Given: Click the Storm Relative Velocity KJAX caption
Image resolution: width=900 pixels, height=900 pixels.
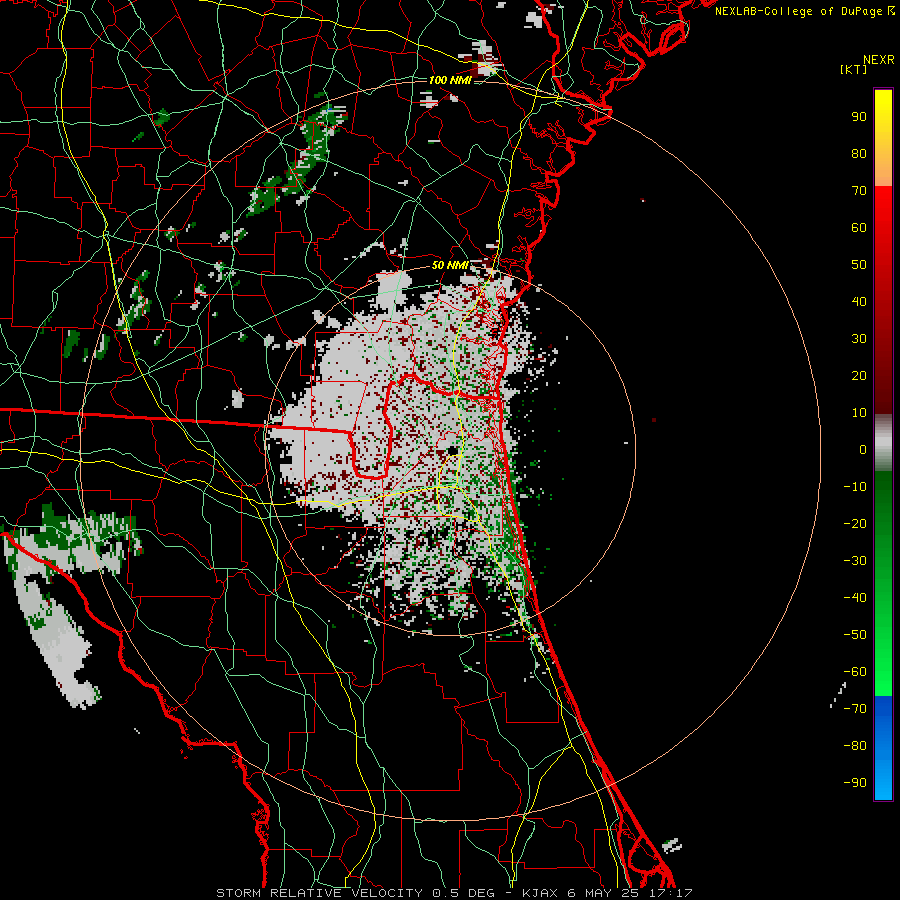Looking at the screenshot, I should click(x=454, y=893).
